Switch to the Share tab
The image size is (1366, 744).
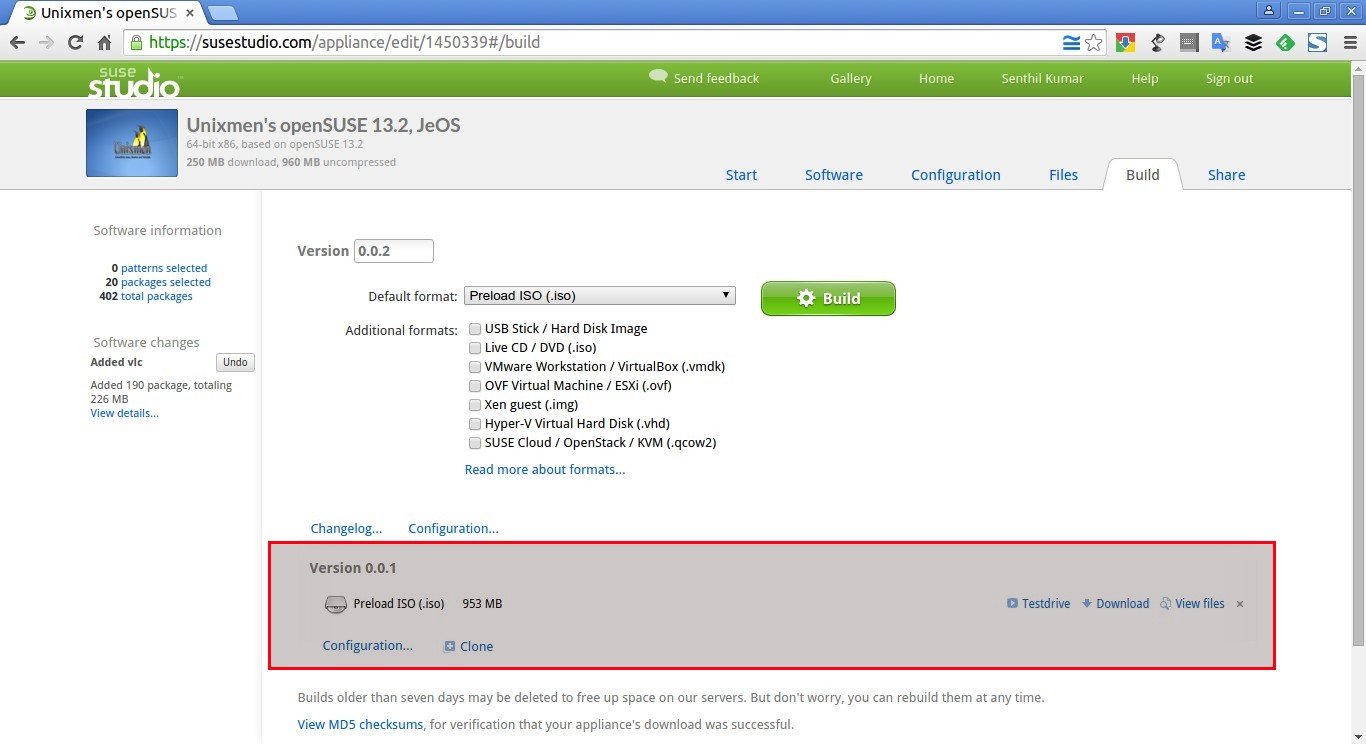coord(1227,175)
